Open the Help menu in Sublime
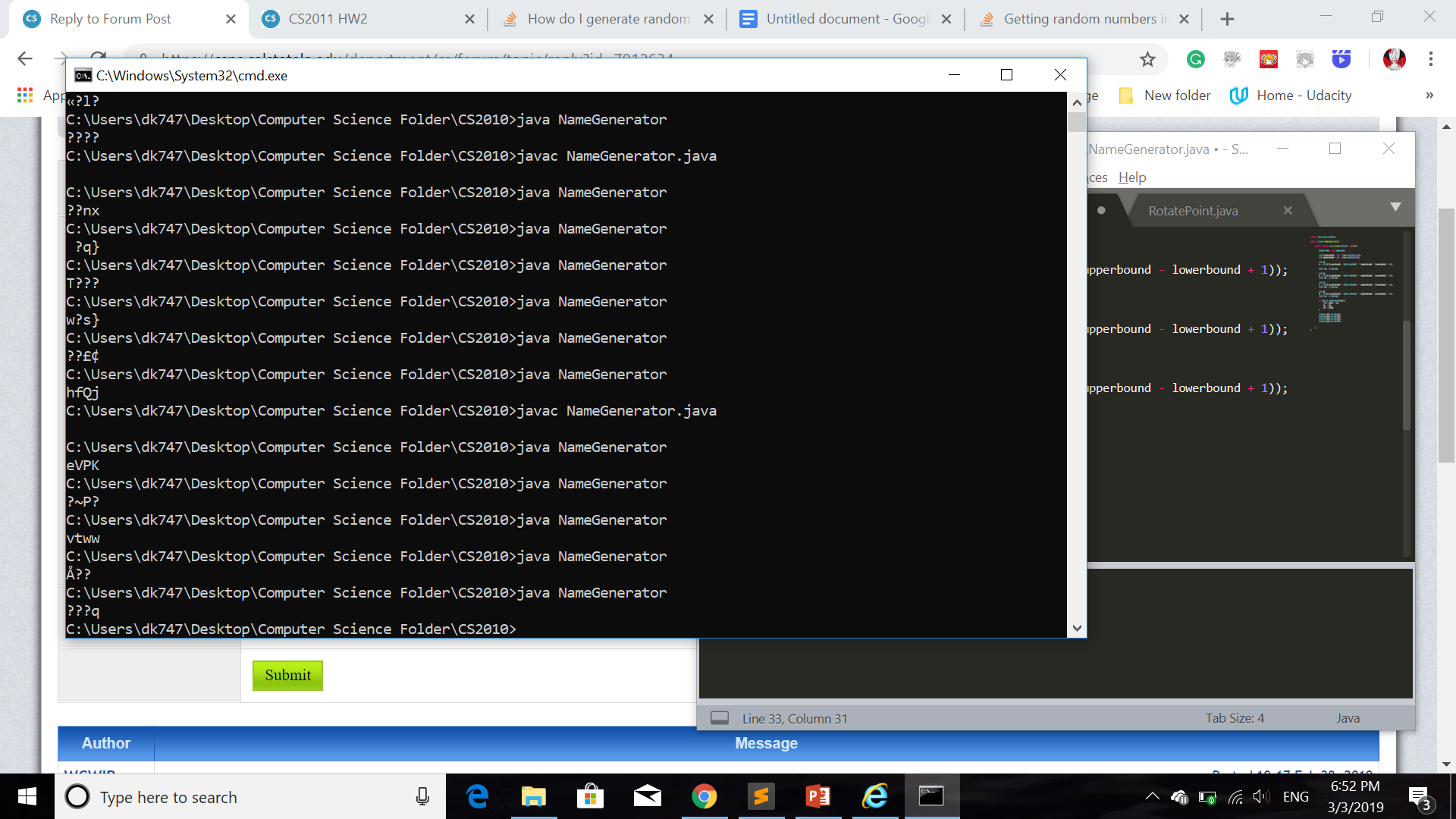This screenshot has width=1456, height=819. pyautogui.click(x=1132, y=177)
